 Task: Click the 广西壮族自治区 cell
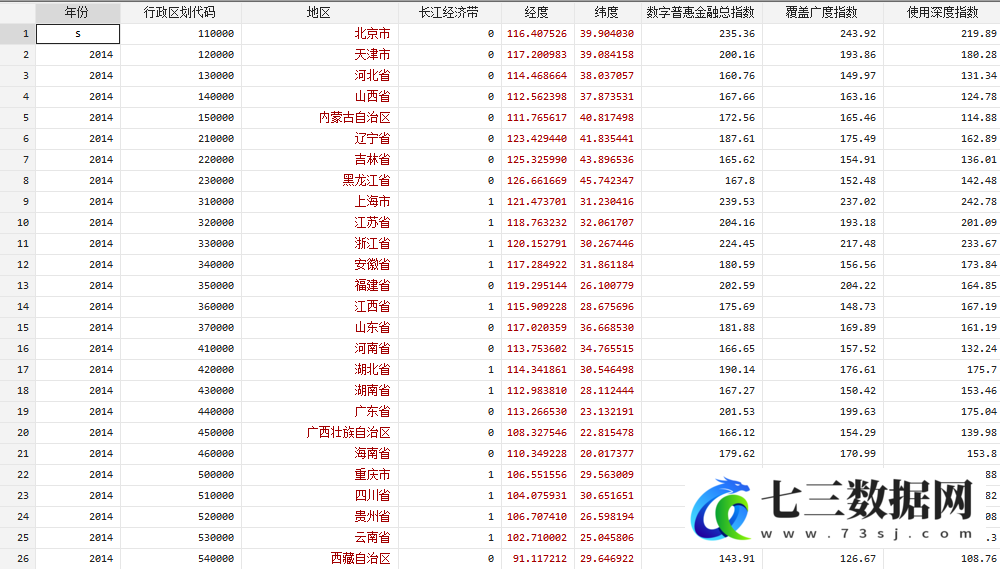coord(320,433)
